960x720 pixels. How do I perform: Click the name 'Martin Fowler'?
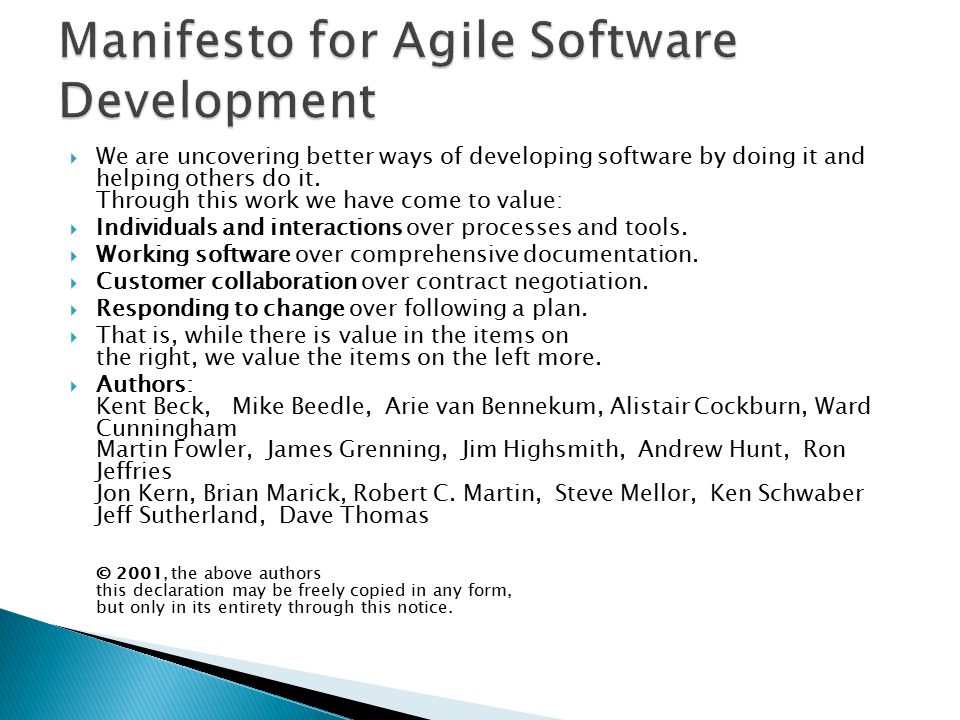171,449
